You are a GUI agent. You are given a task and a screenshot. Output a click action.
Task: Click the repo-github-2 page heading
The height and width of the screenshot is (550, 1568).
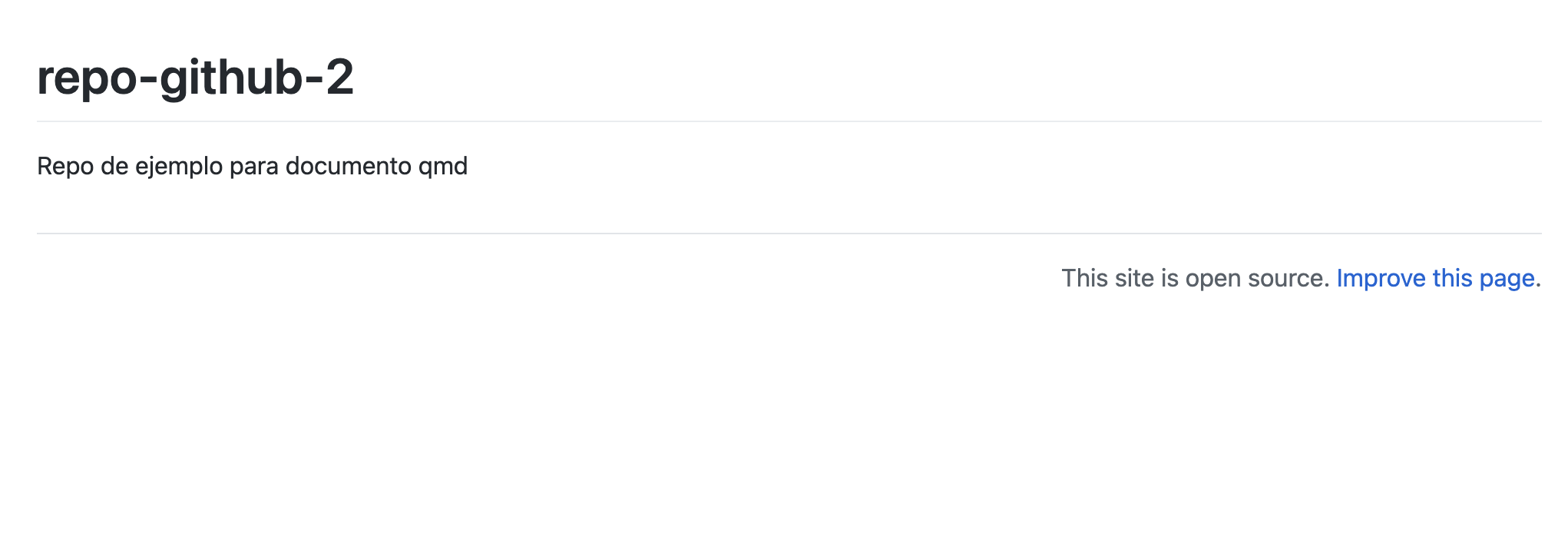click(195, 78)
